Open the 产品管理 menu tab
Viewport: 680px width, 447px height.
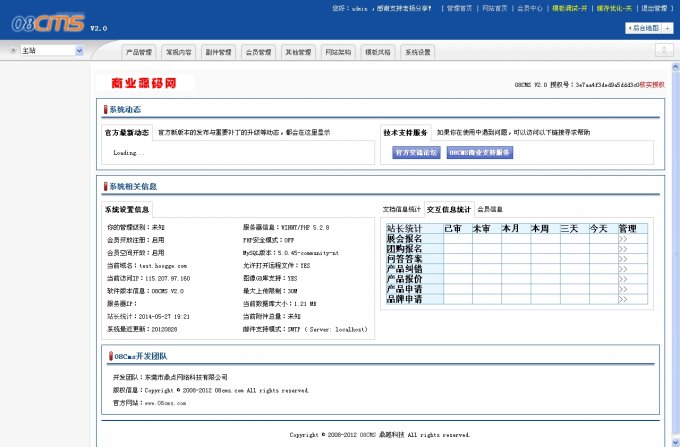coord(138,52)
